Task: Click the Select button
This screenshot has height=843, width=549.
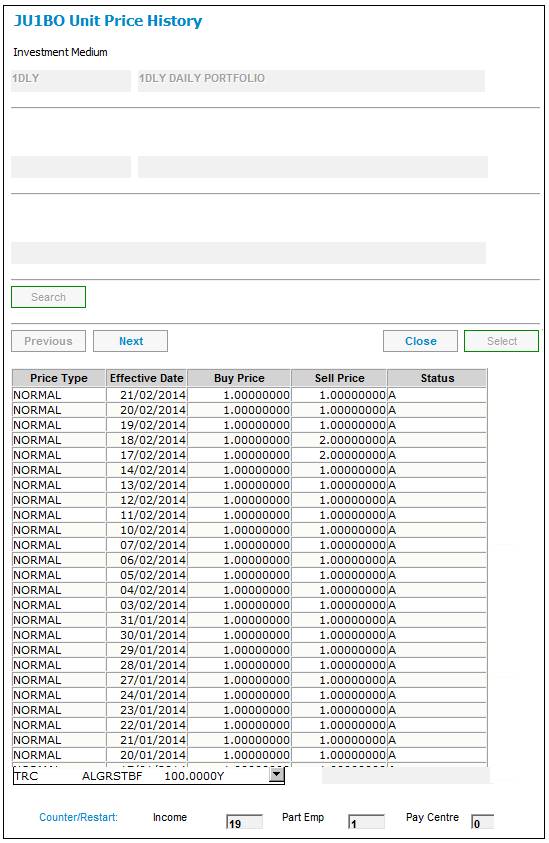Action: click(x=502, y=341)
